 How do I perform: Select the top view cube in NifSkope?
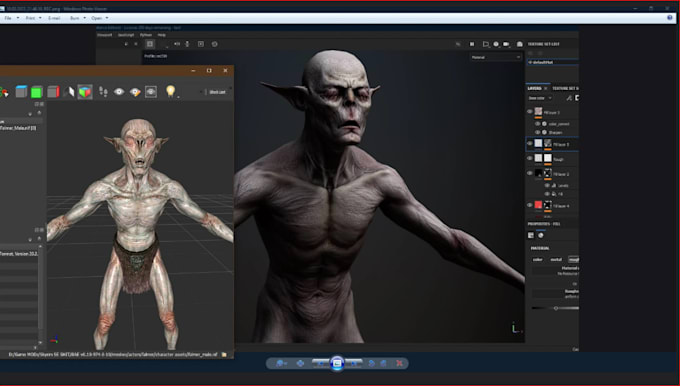click(21, 92)
